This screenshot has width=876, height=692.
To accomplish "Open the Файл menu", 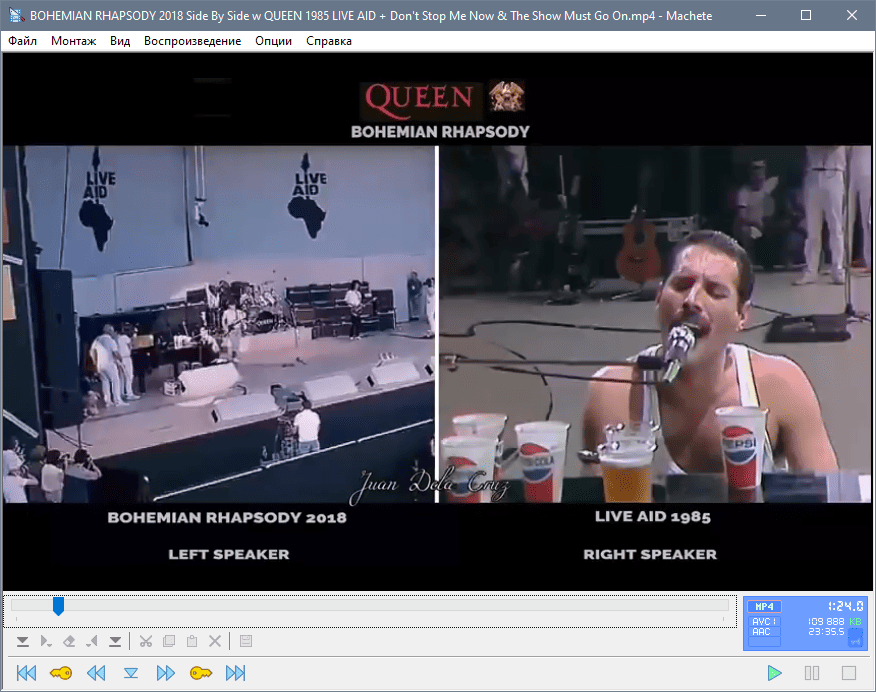I will pyautogui.click(x=22, y=41).
